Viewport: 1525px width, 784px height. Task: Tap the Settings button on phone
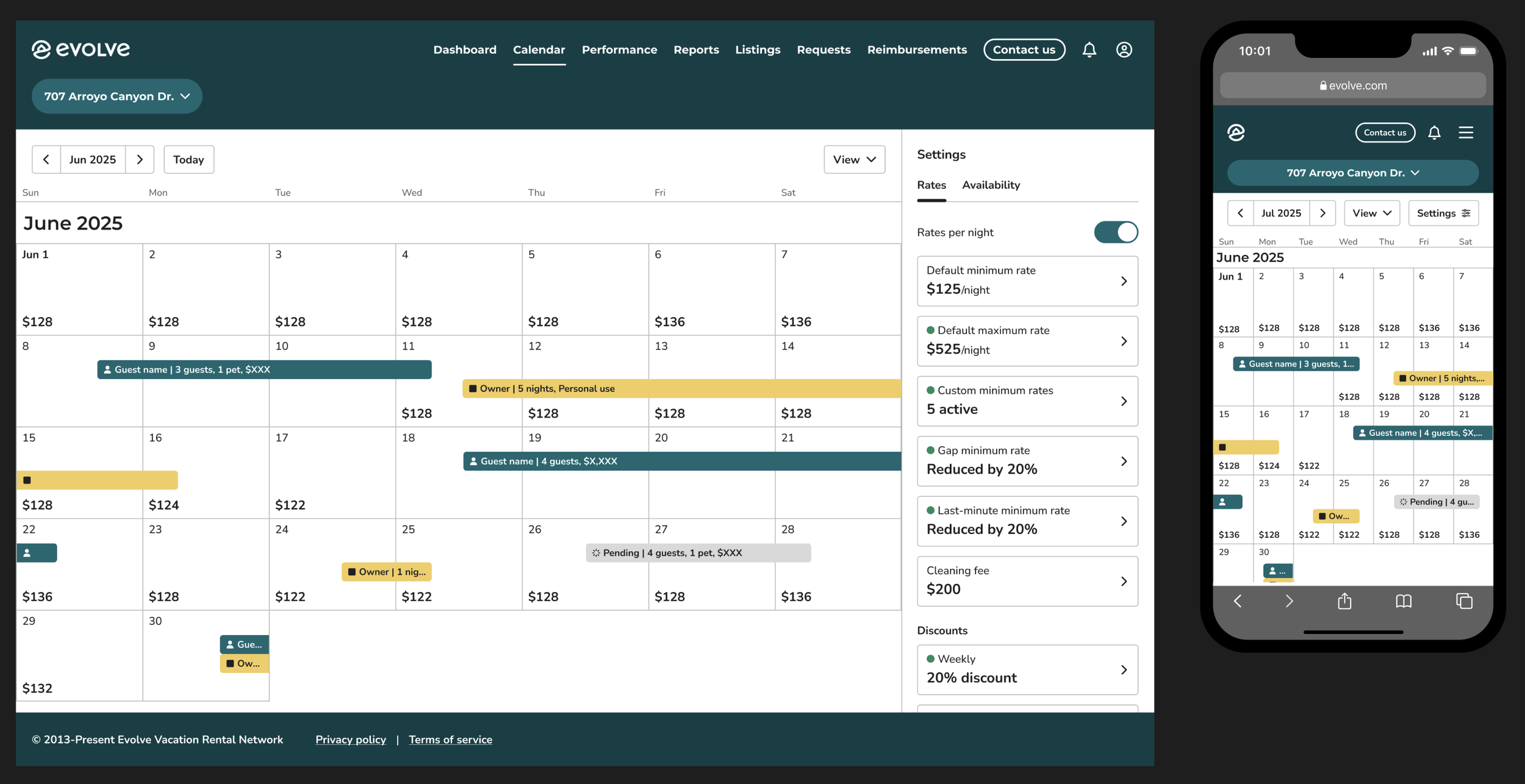pyautogui.click(x=1443, y=213)
